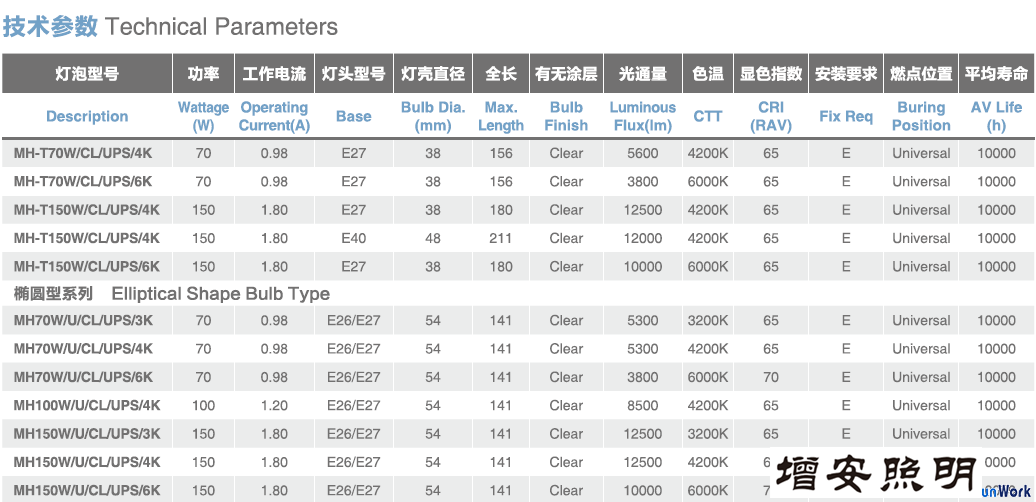Screen dimensions: 1036x502
Task: Click the Luminous Flux(lm) sub-header
Action: tap(642, 116)
